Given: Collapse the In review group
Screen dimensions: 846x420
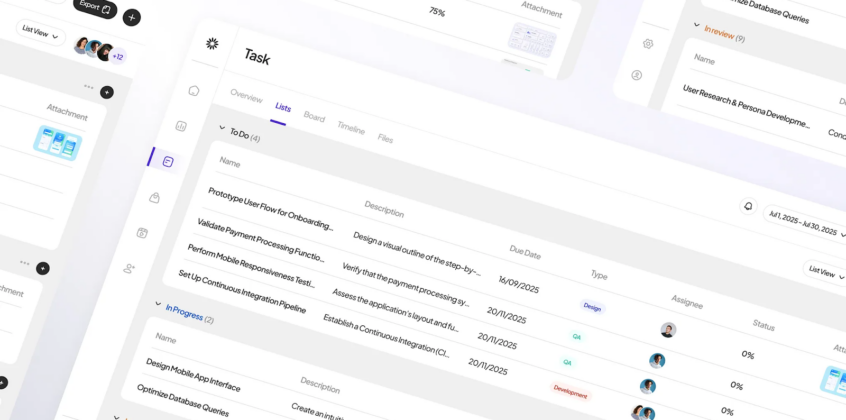Looking at the screenshot, I should coord(697,25).
